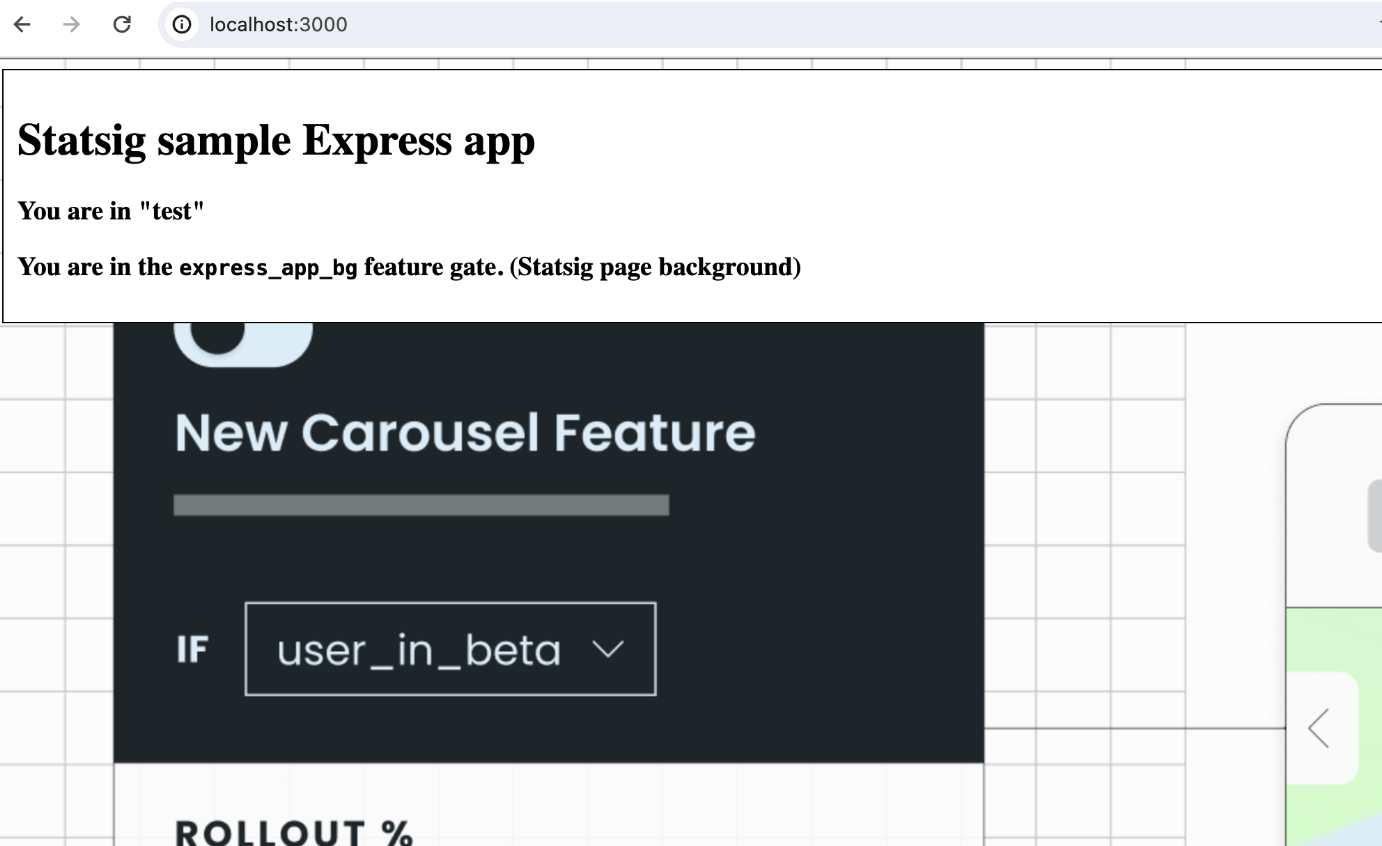Reload the page using the refresh icon
This screenshot has width=1382, height=846.
(x=121, y=24)
